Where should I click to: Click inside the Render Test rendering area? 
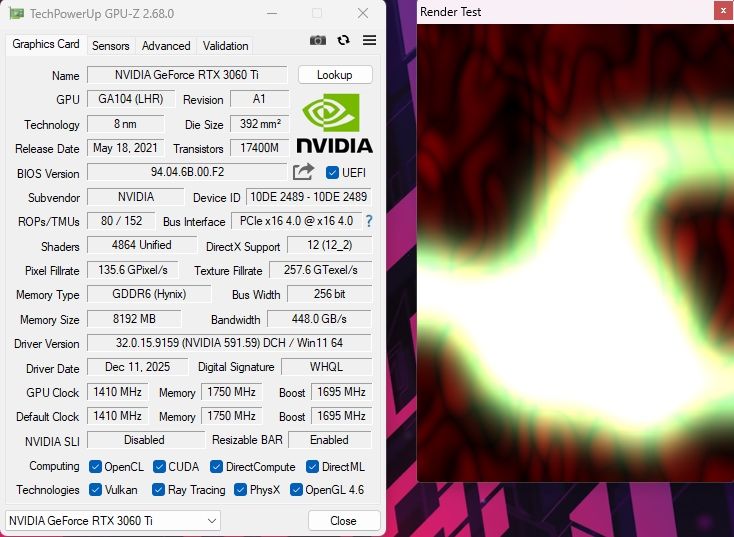point(575,253)
